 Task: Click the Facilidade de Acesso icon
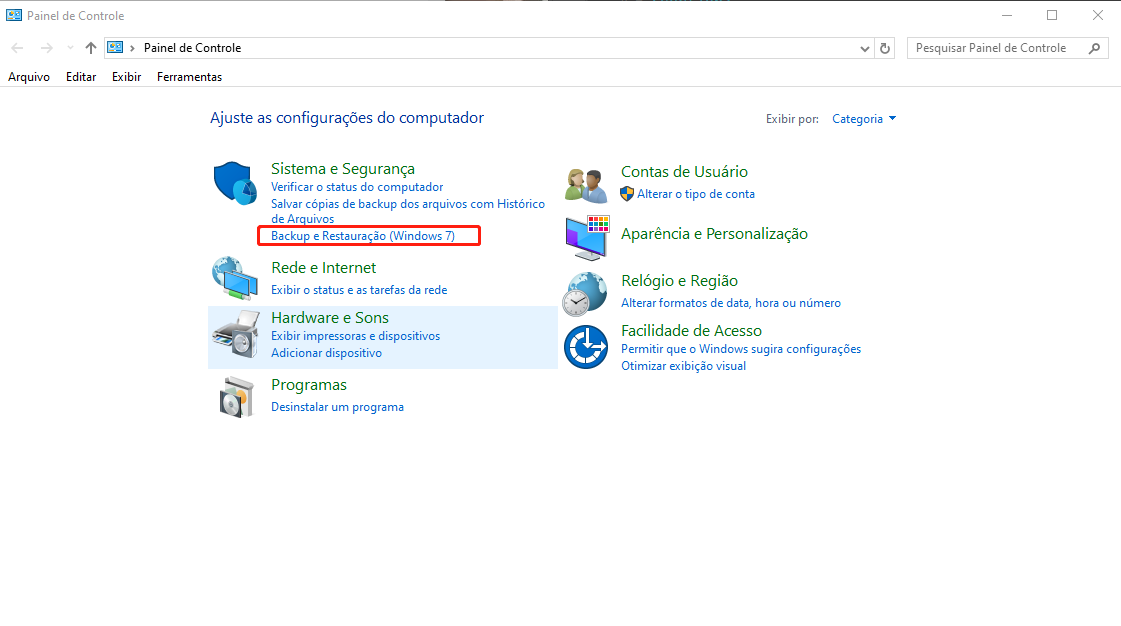tap(585, 347)
